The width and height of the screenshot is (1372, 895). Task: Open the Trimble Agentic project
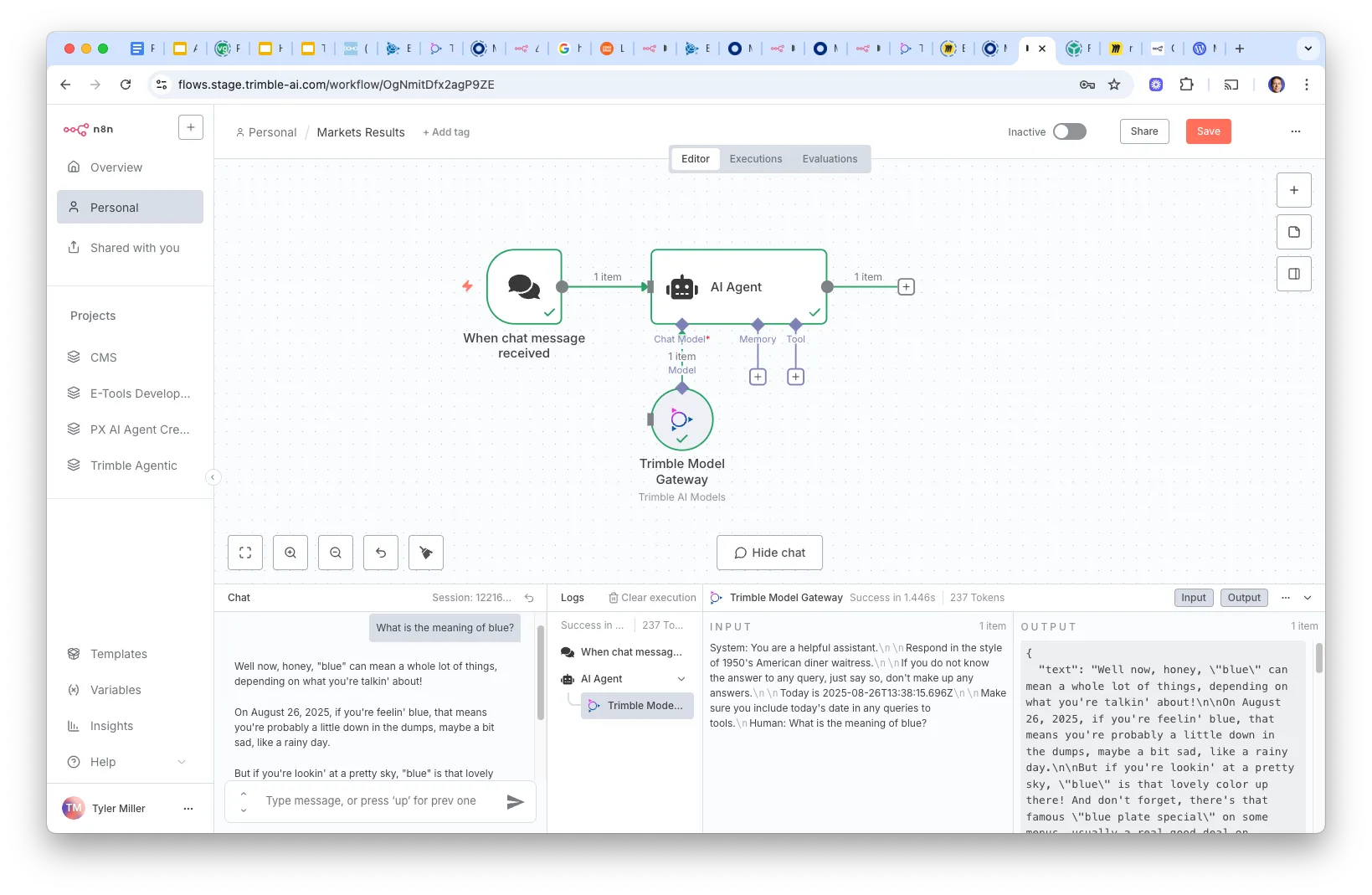pos(130,466)
